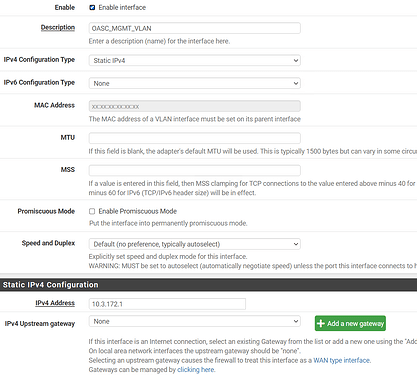This screenshot has height=375, width=417.
Task: Uncheck the Enable interface checkbox
Action: click(x=92, y=7)
